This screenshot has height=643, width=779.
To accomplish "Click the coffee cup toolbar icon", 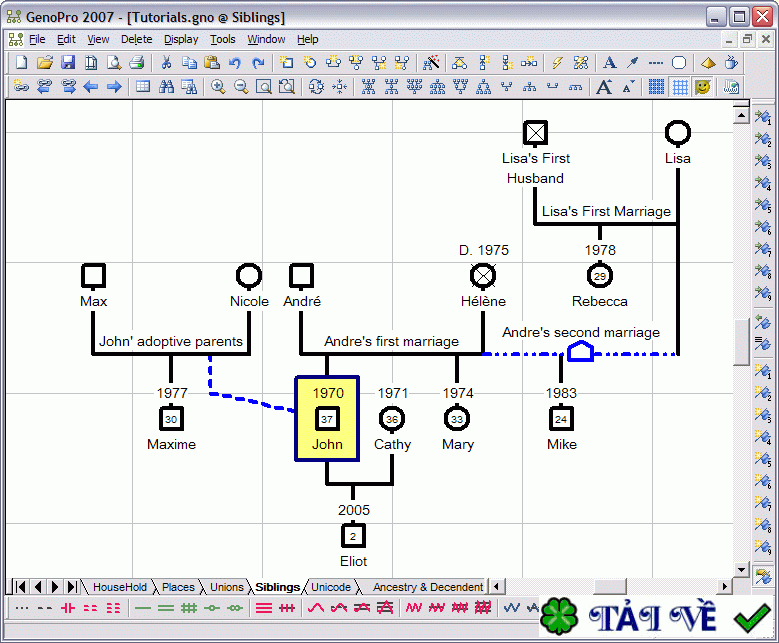I will click(x=731, y=63).
